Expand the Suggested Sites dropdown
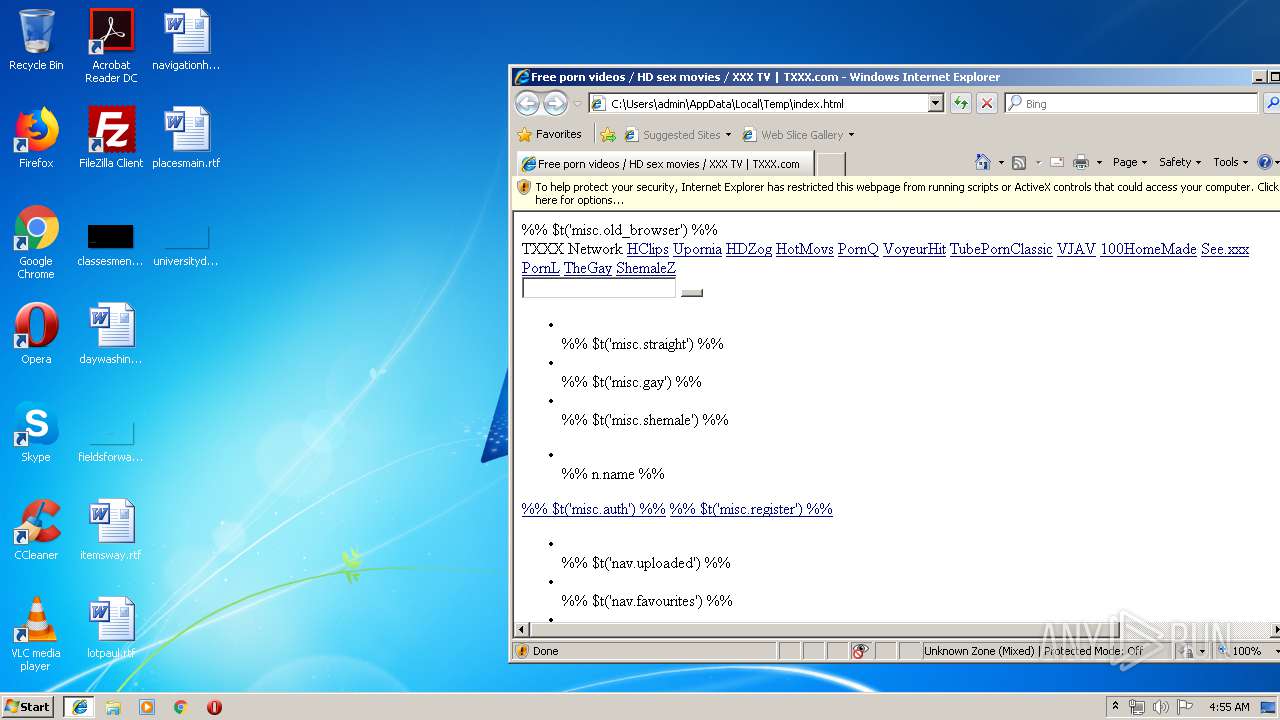This screenshot has width=1280, height=720. (x=728, y=135)
